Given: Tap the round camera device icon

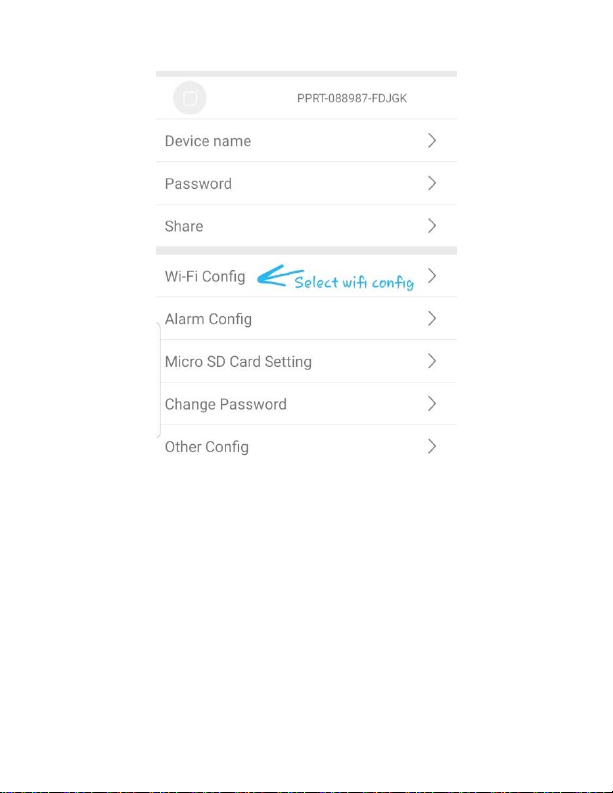Looking at the screenshot, I should (x=190, y=98).
